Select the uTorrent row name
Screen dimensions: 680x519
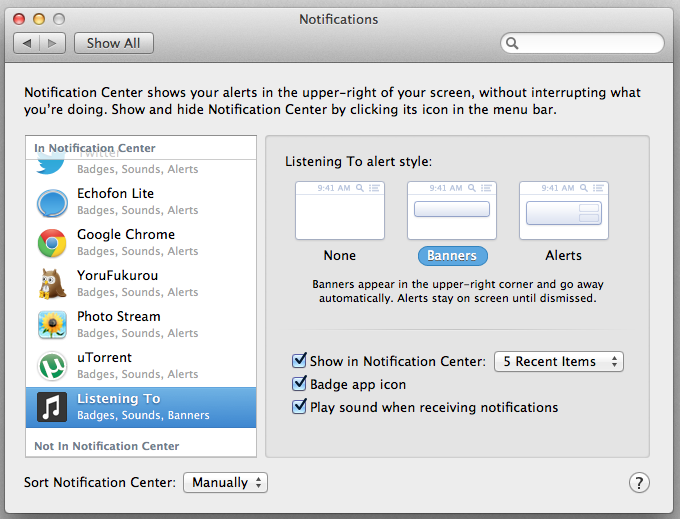point(105,358)
